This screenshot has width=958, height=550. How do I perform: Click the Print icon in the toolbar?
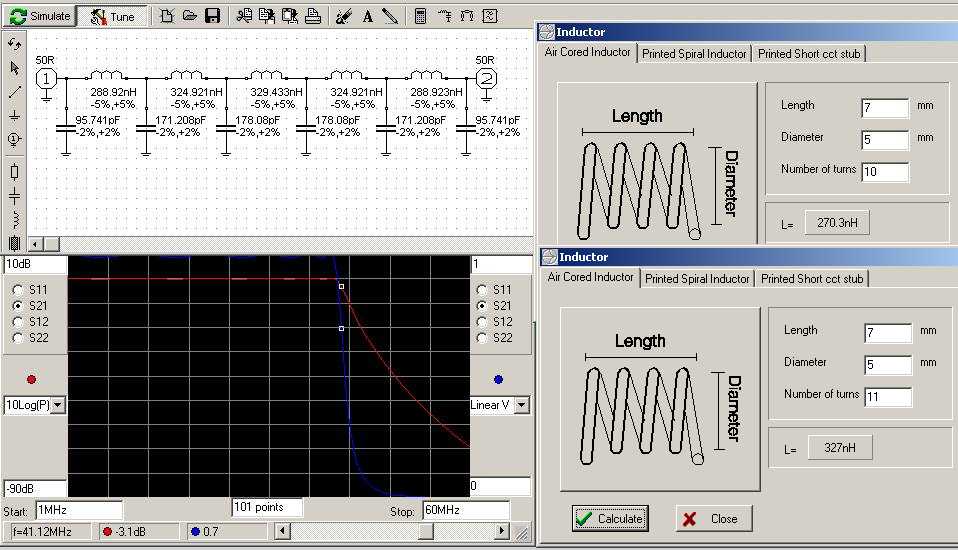pos(312,16)
